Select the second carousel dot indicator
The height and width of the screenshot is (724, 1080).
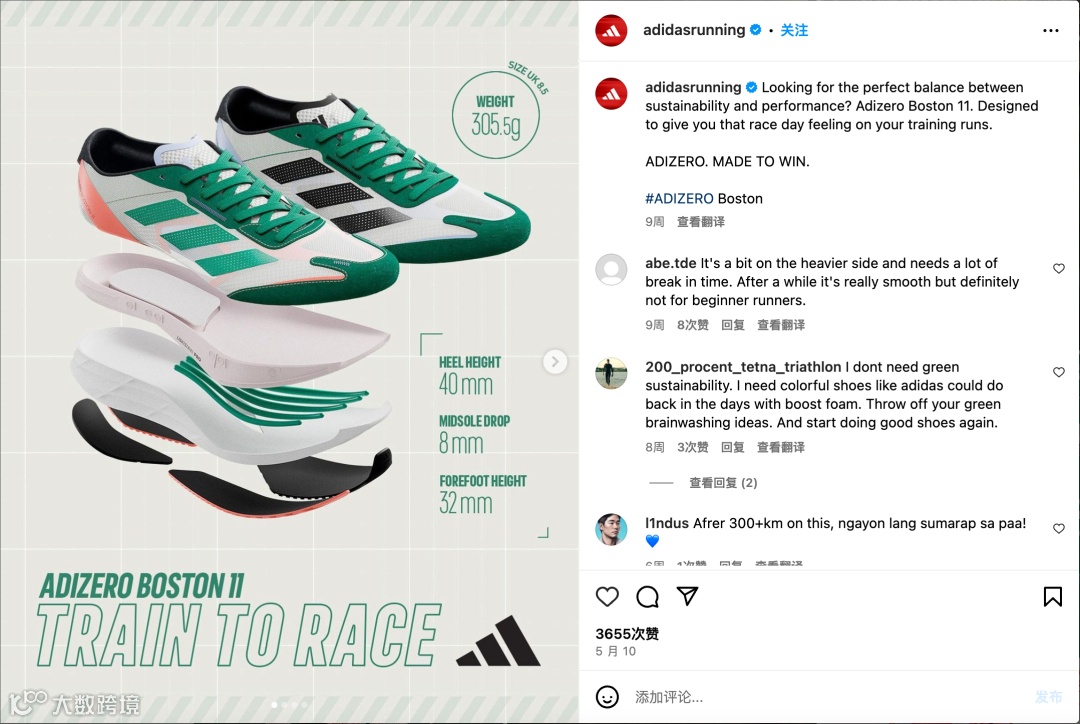click(284, 705)
